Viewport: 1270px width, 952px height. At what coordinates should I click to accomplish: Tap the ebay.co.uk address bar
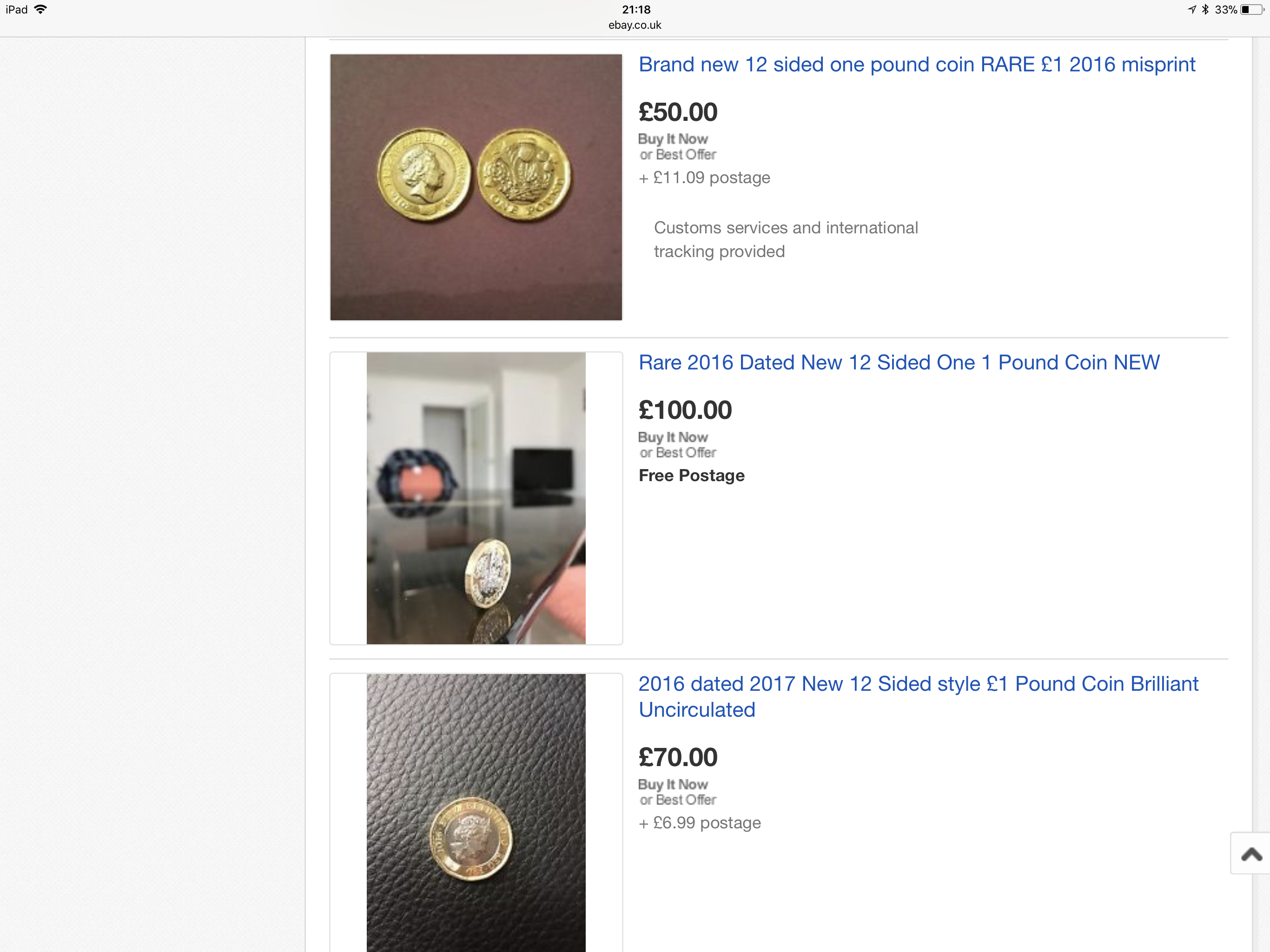635,25
